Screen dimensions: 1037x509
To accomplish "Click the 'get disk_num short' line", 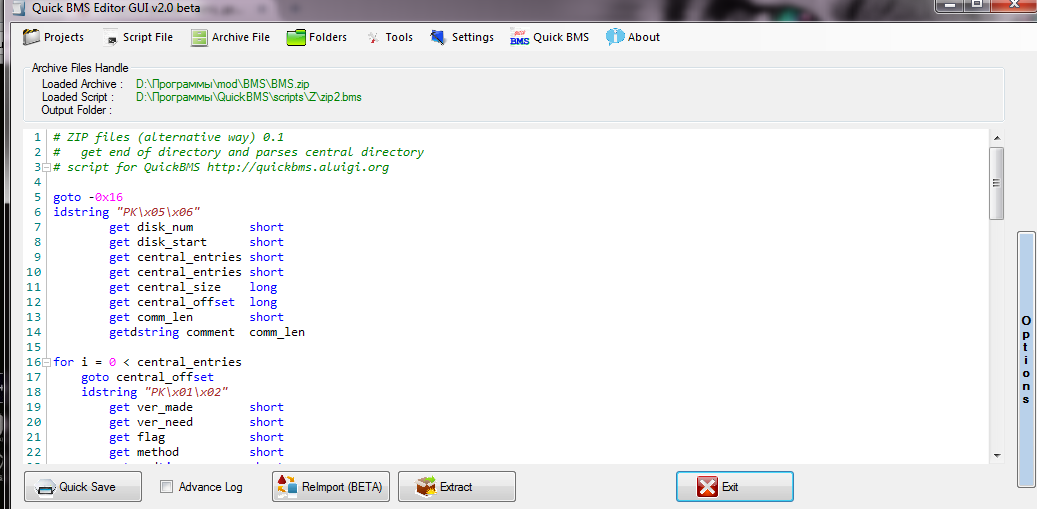I will point(196,227).
